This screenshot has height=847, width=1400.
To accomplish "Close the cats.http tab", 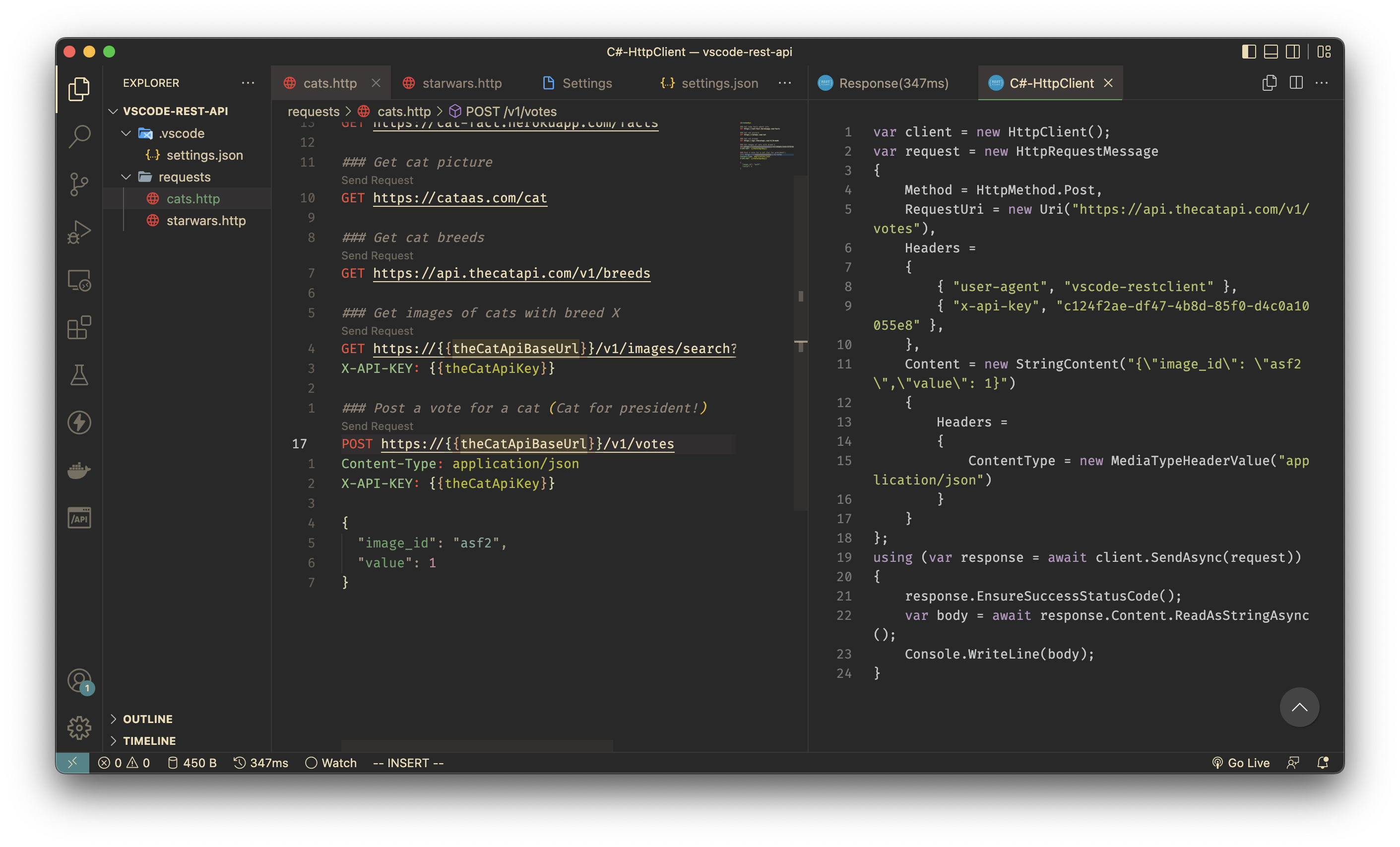I will pos(376,83).
